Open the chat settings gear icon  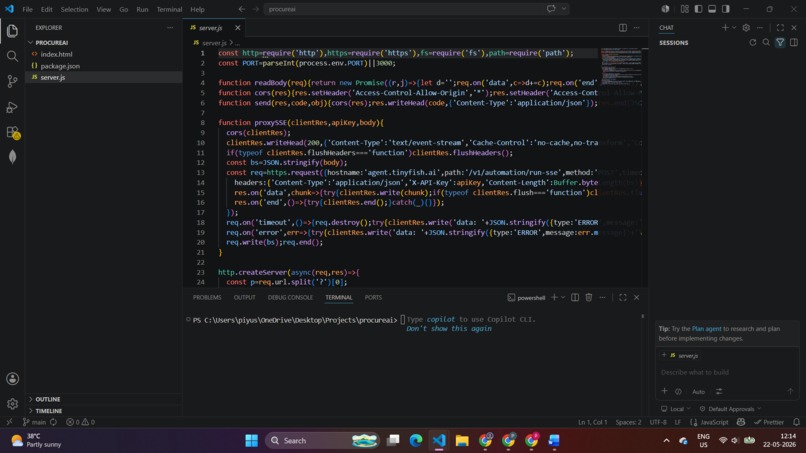746,28
